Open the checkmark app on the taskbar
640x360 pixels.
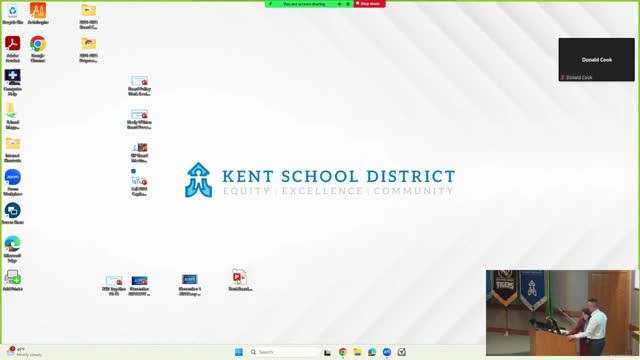402,352
